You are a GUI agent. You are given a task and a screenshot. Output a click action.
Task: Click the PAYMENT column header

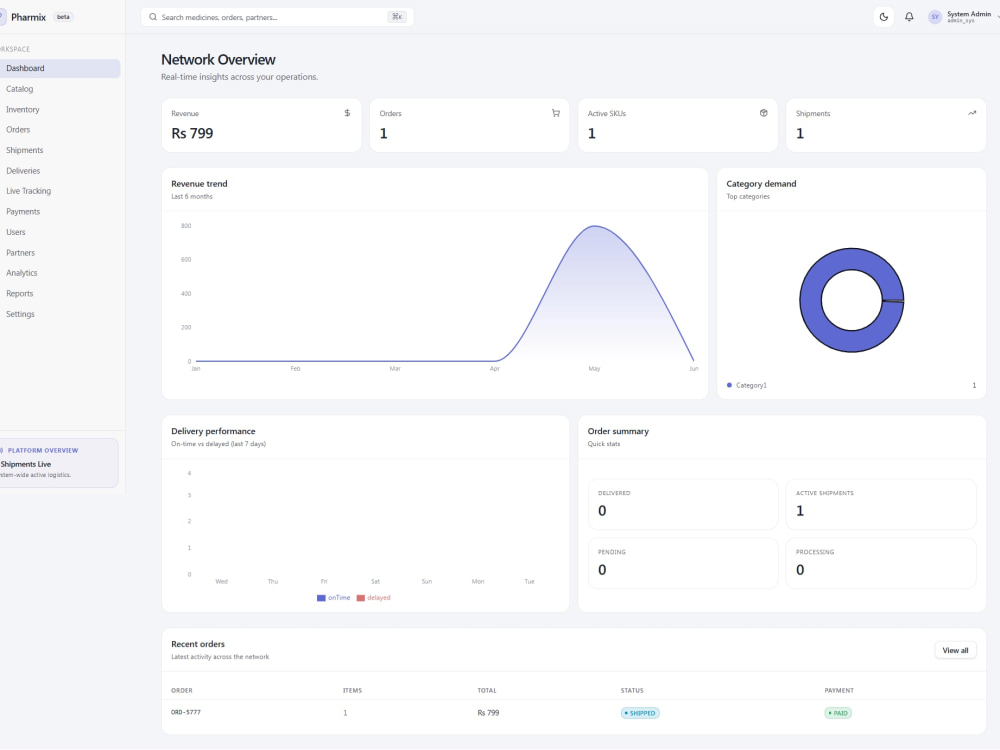click(x=839, y=691)
